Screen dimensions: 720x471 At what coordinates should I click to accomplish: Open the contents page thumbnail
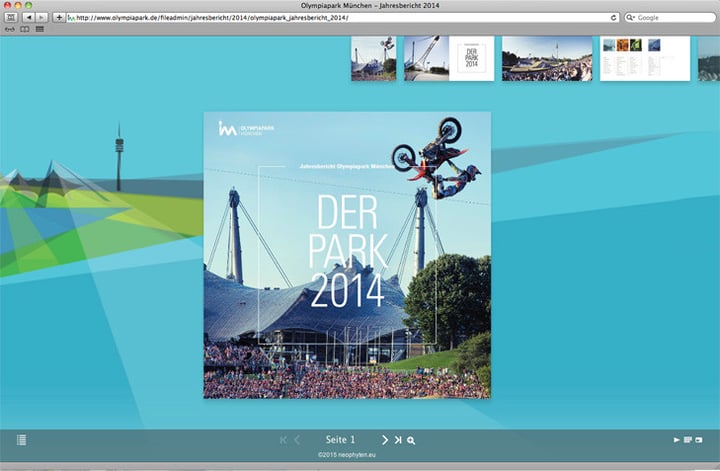point(644,58)
